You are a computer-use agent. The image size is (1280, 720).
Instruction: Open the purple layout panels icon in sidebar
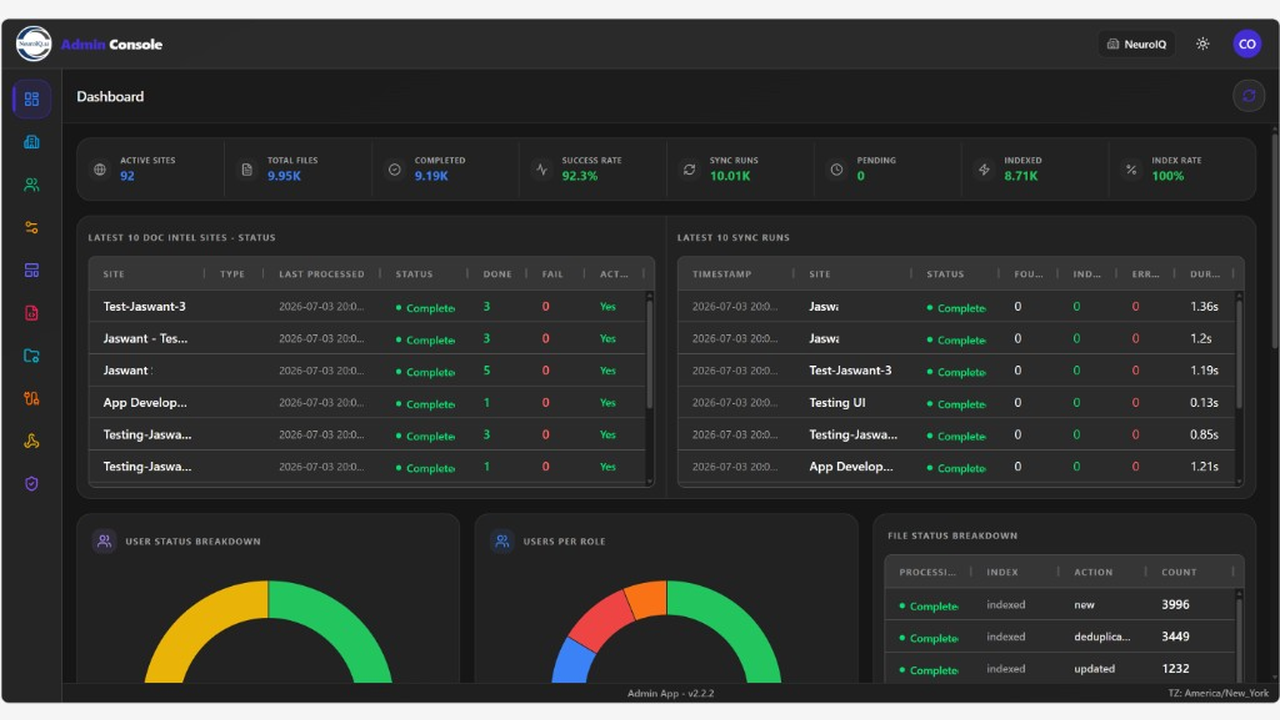(x=32, y=270)
